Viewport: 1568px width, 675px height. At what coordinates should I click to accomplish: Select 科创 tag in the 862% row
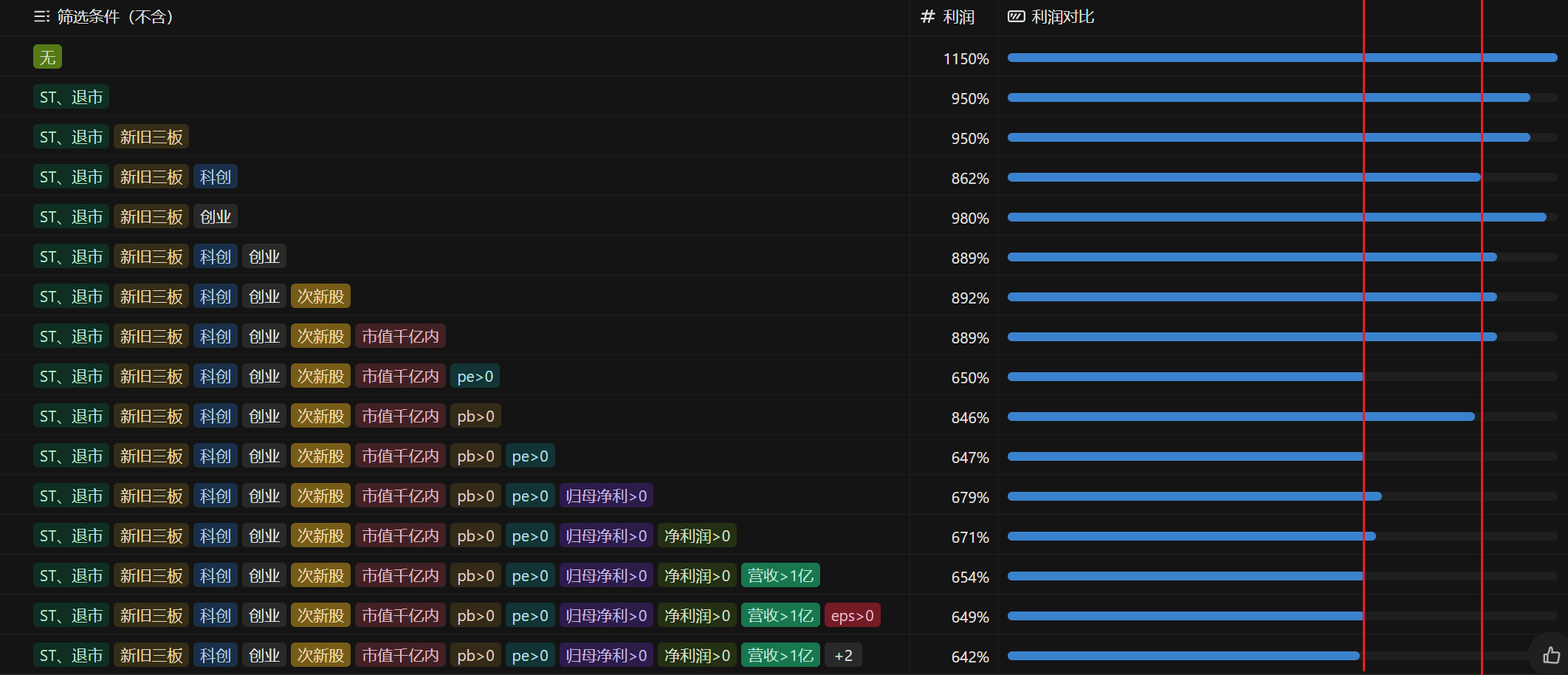point(216,177)
